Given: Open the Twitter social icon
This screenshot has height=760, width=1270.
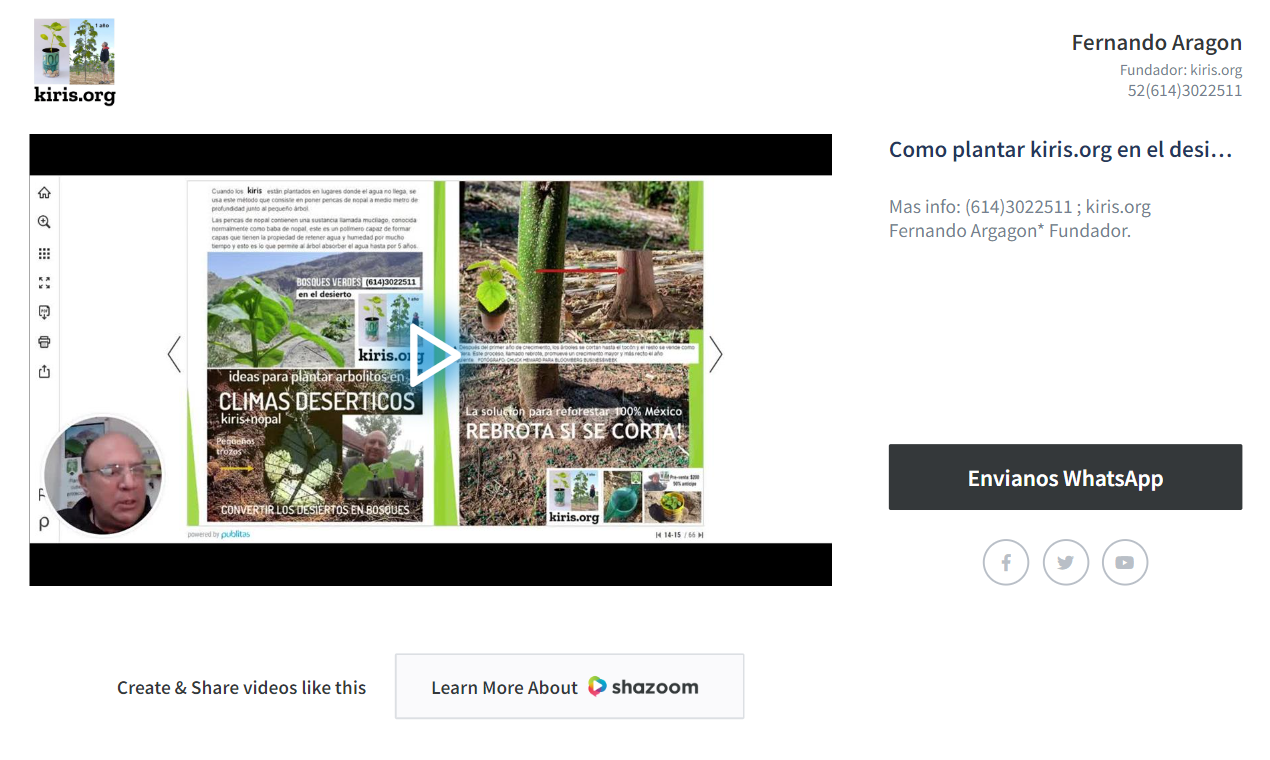Looking at the screenshot, I should pos(1066,563).
